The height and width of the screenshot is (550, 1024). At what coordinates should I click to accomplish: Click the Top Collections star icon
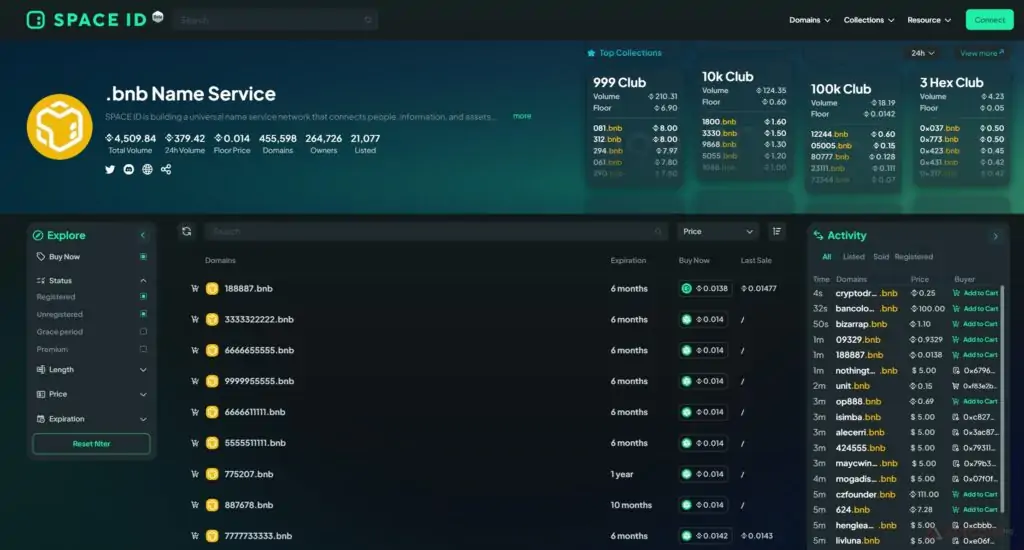591,53
